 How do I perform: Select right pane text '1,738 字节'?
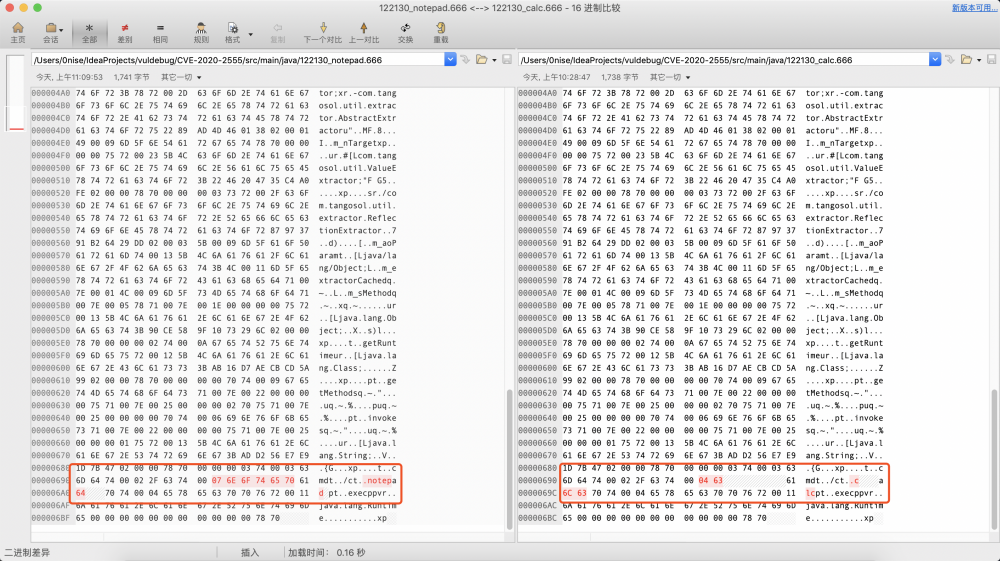coord(619,77)
